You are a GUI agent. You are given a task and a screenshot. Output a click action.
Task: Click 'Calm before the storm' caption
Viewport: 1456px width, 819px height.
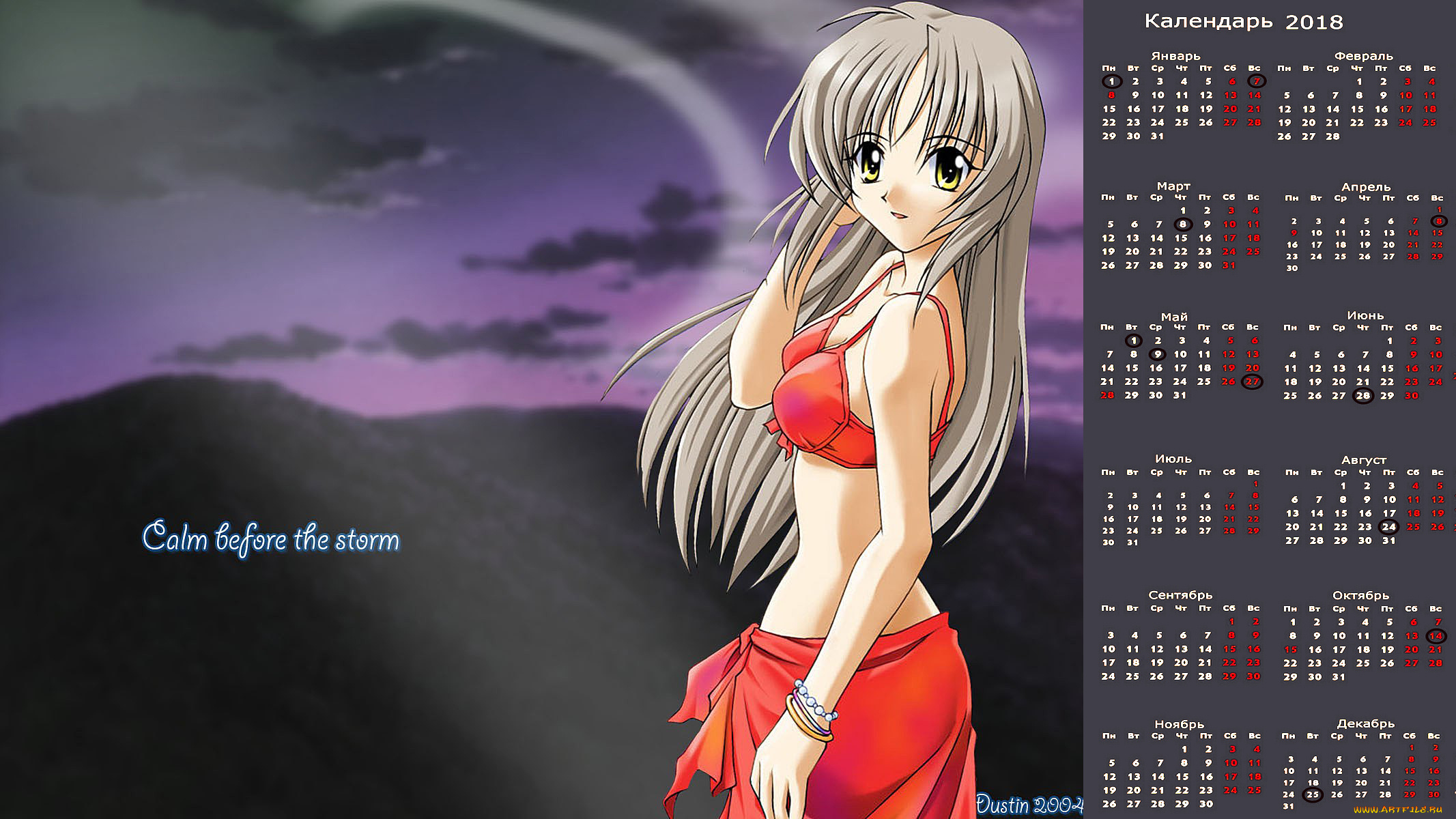tap(271, 538)
